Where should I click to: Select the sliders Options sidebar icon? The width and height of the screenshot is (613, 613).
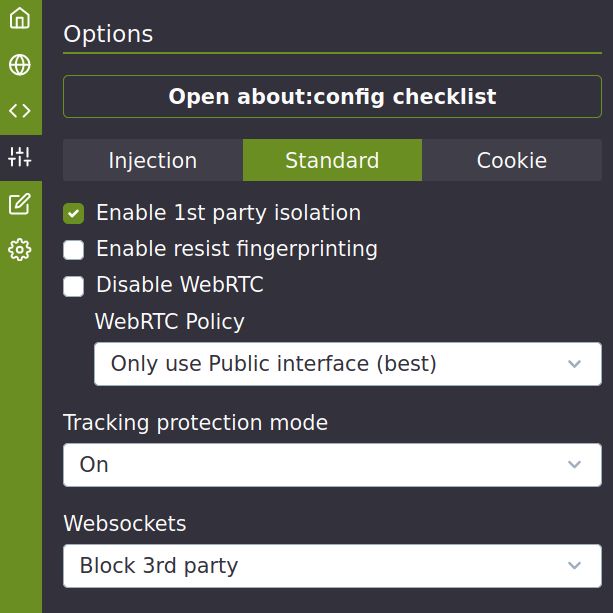coord(20,157)
